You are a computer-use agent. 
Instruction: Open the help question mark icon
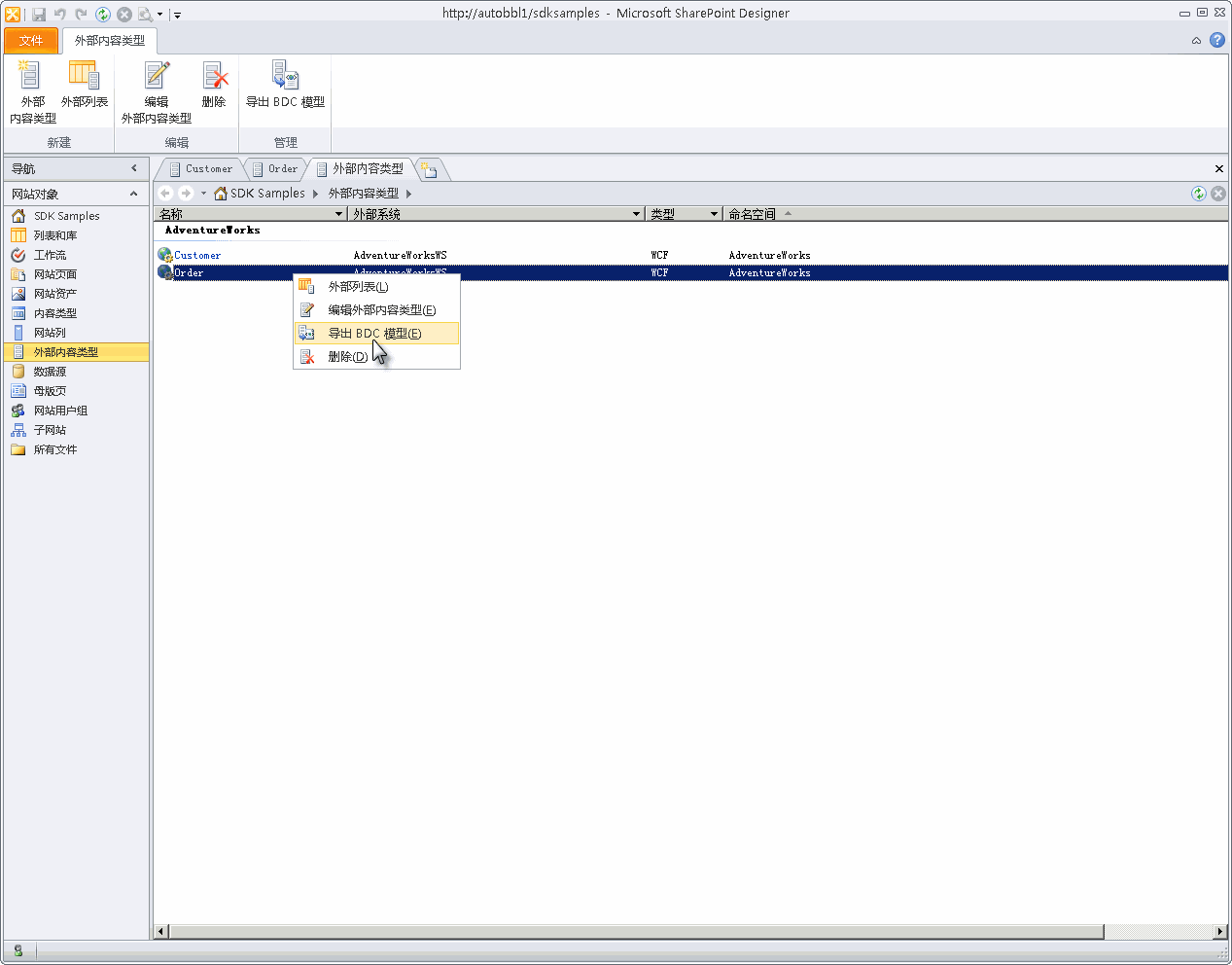coord(1216,40)
